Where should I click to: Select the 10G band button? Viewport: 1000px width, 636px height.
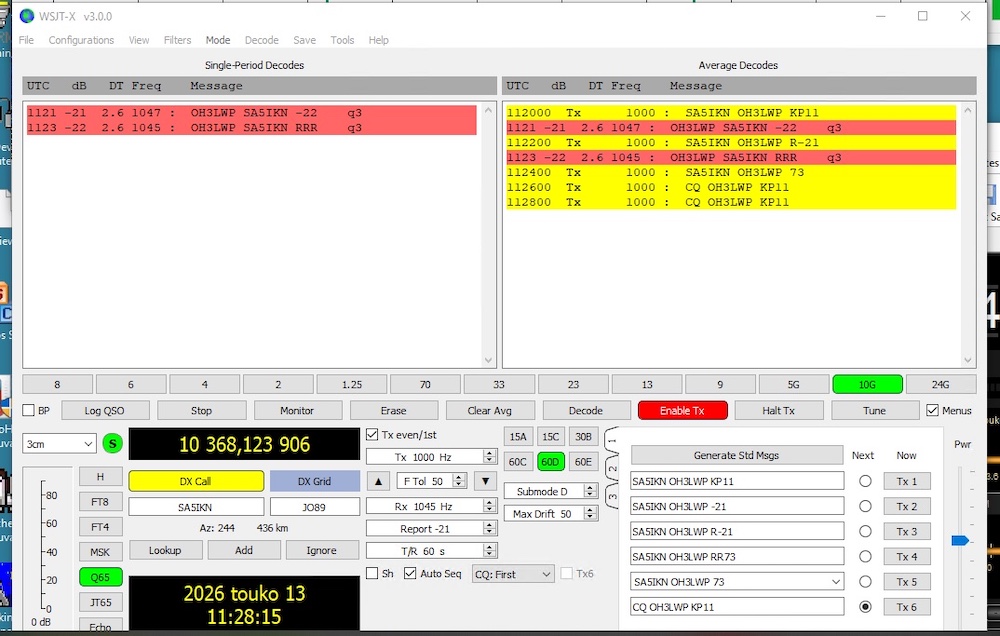tap(867, 384)
